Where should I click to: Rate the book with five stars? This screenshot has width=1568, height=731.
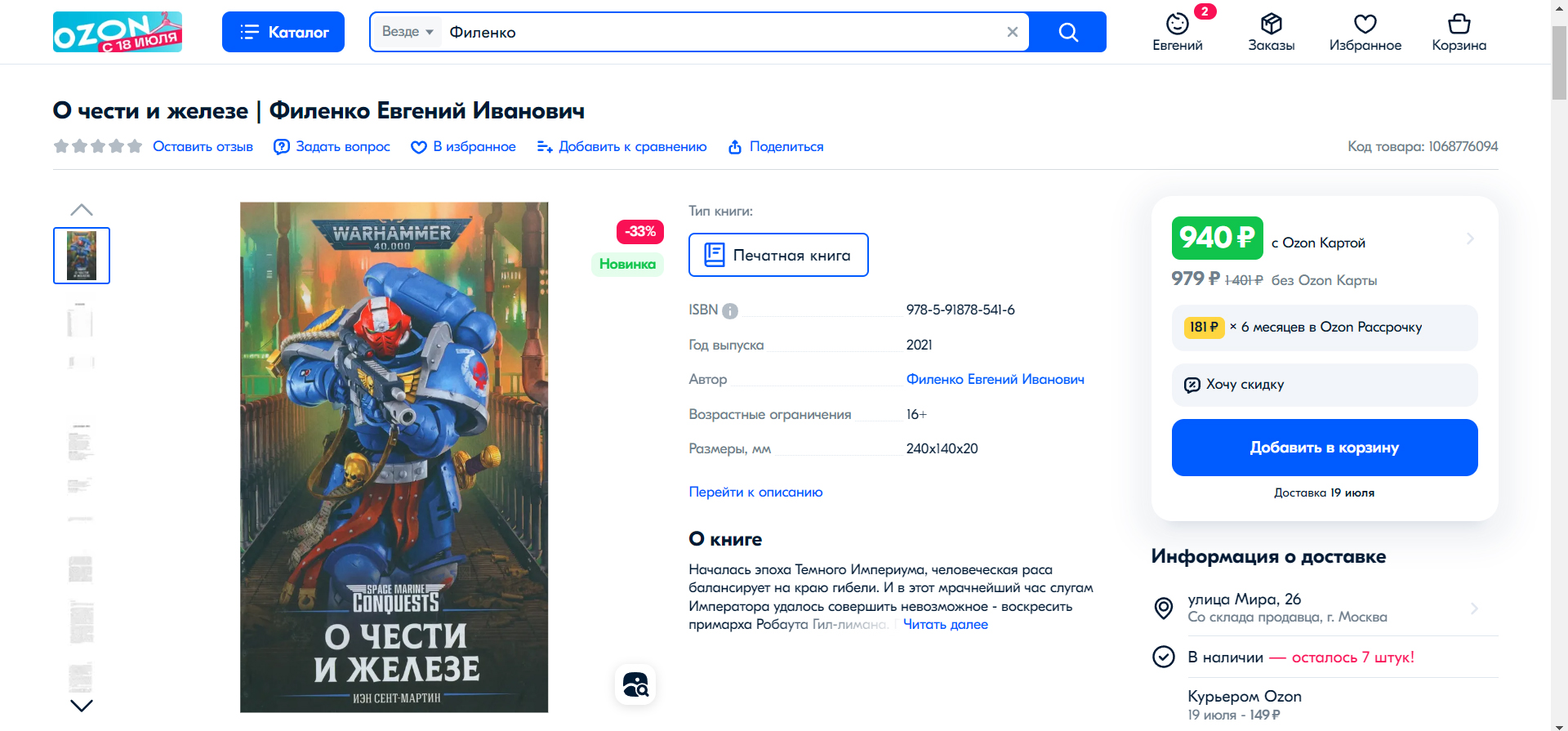click(x=135, y=146)
